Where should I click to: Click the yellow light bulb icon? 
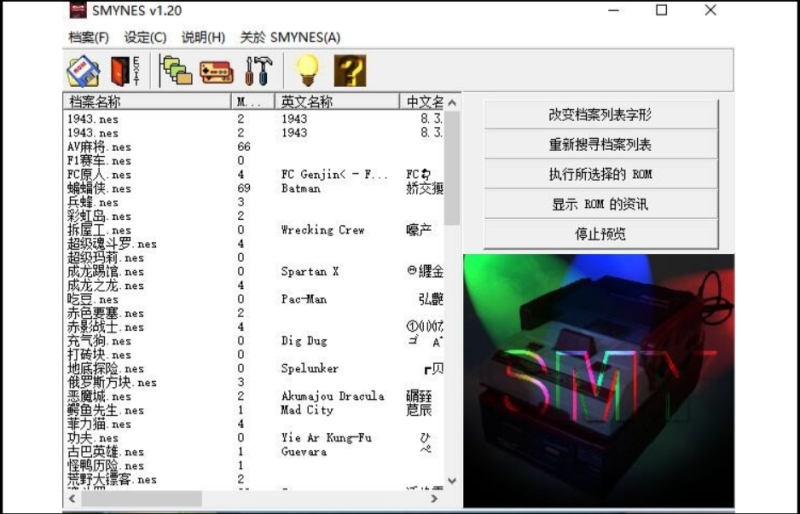308,70
